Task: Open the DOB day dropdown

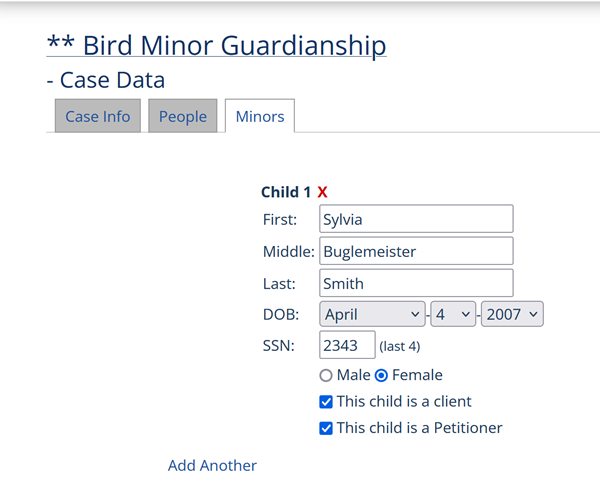Action: tap(453, 314)
